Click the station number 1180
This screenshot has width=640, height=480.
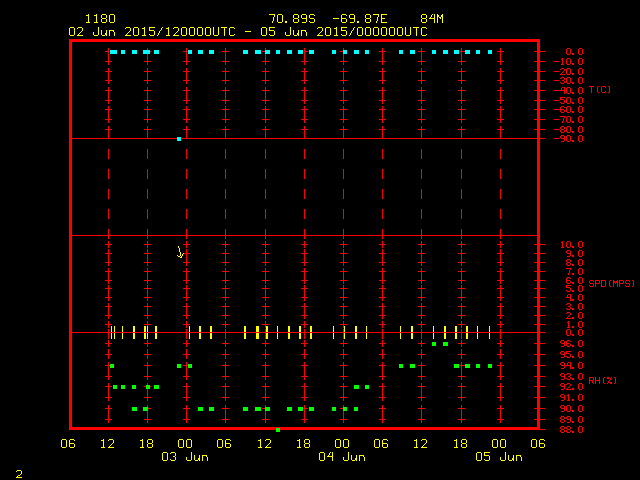tap(99, 19)
